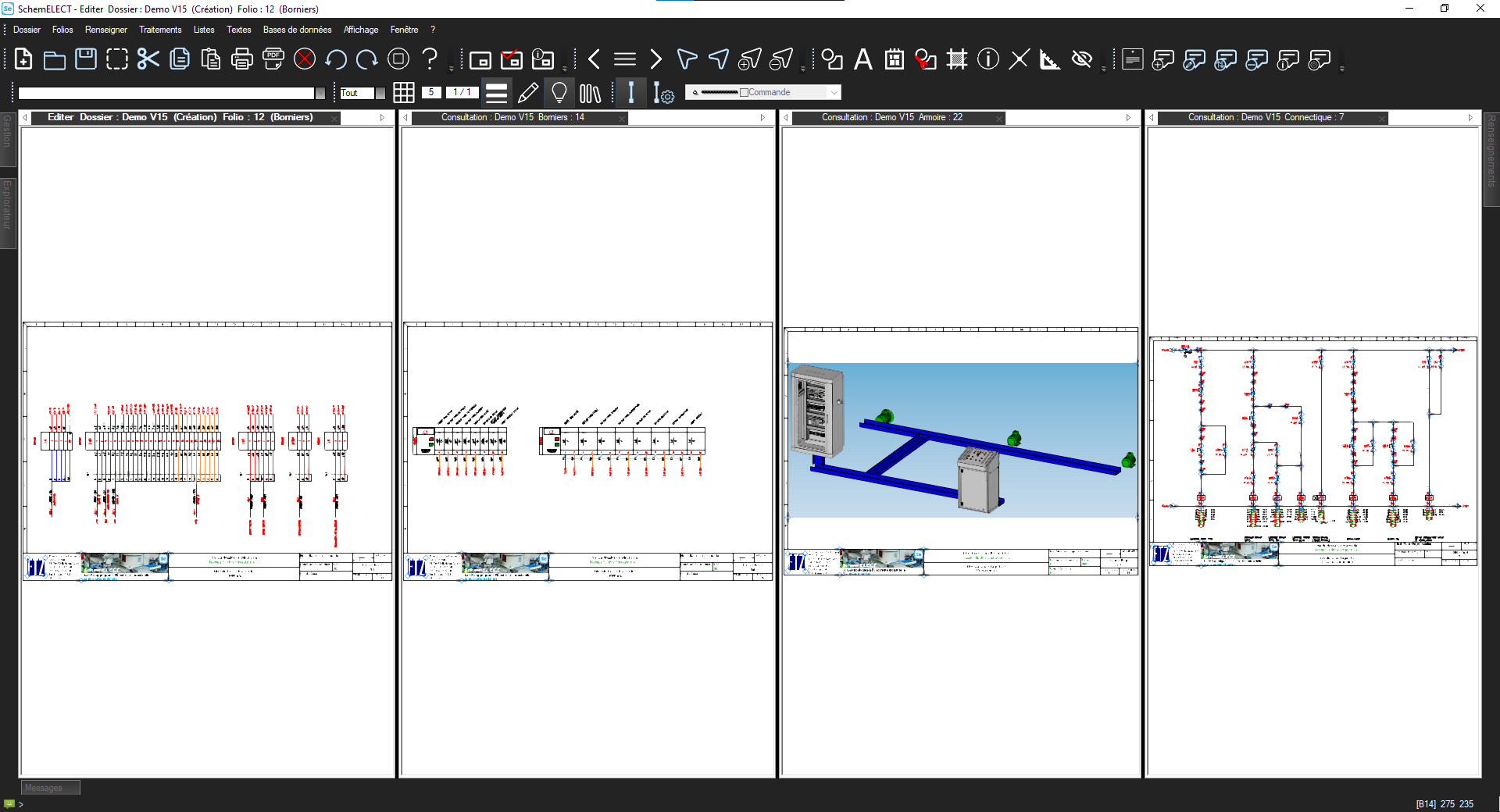Open the Renseigner menu
Screen dimensions: 1500x812
[x=106, y=30]
